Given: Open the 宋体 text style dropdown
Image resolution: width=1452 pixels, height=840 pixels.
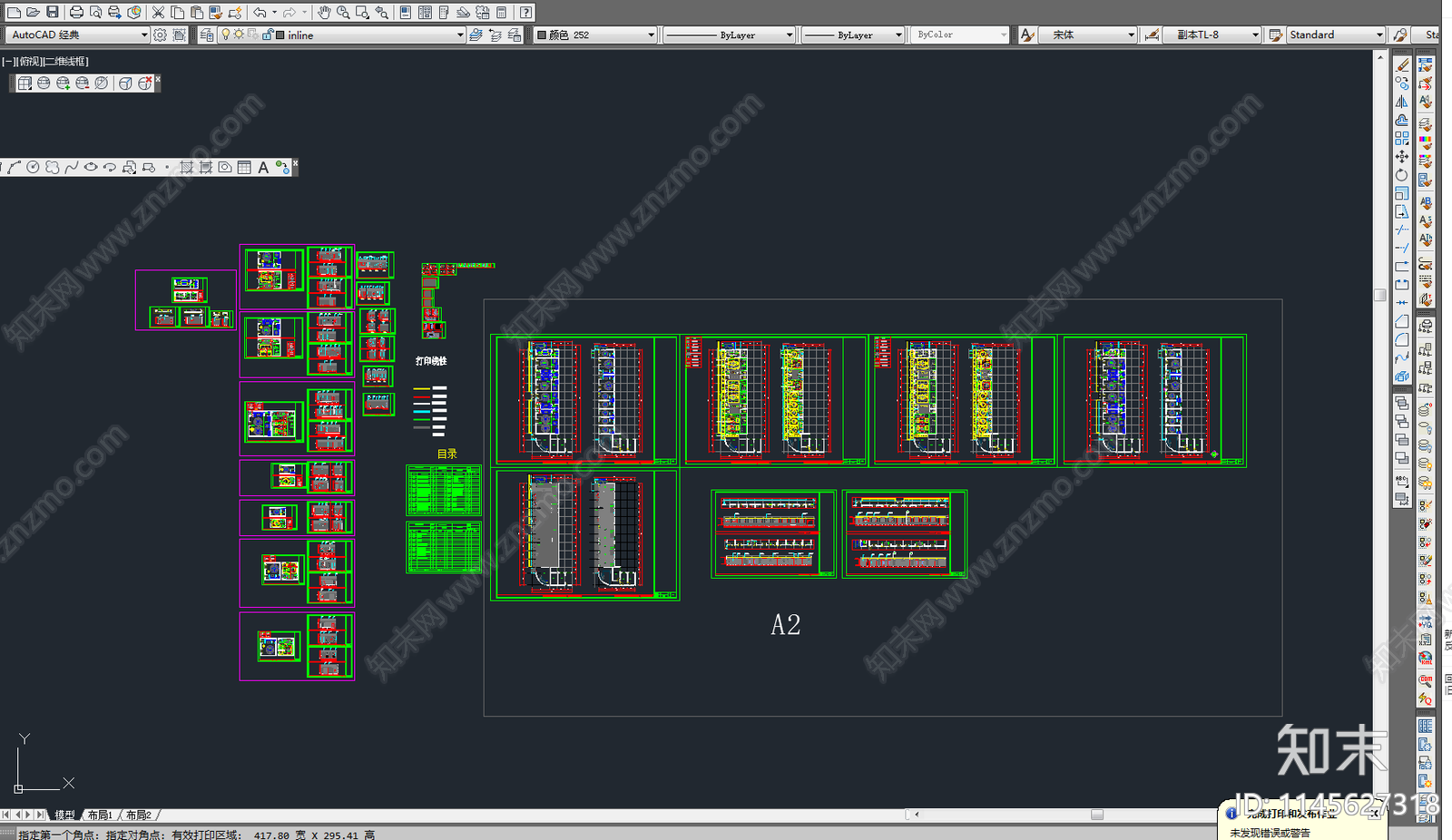Looking at the screenshot, I should click(x=1131, y=35).
